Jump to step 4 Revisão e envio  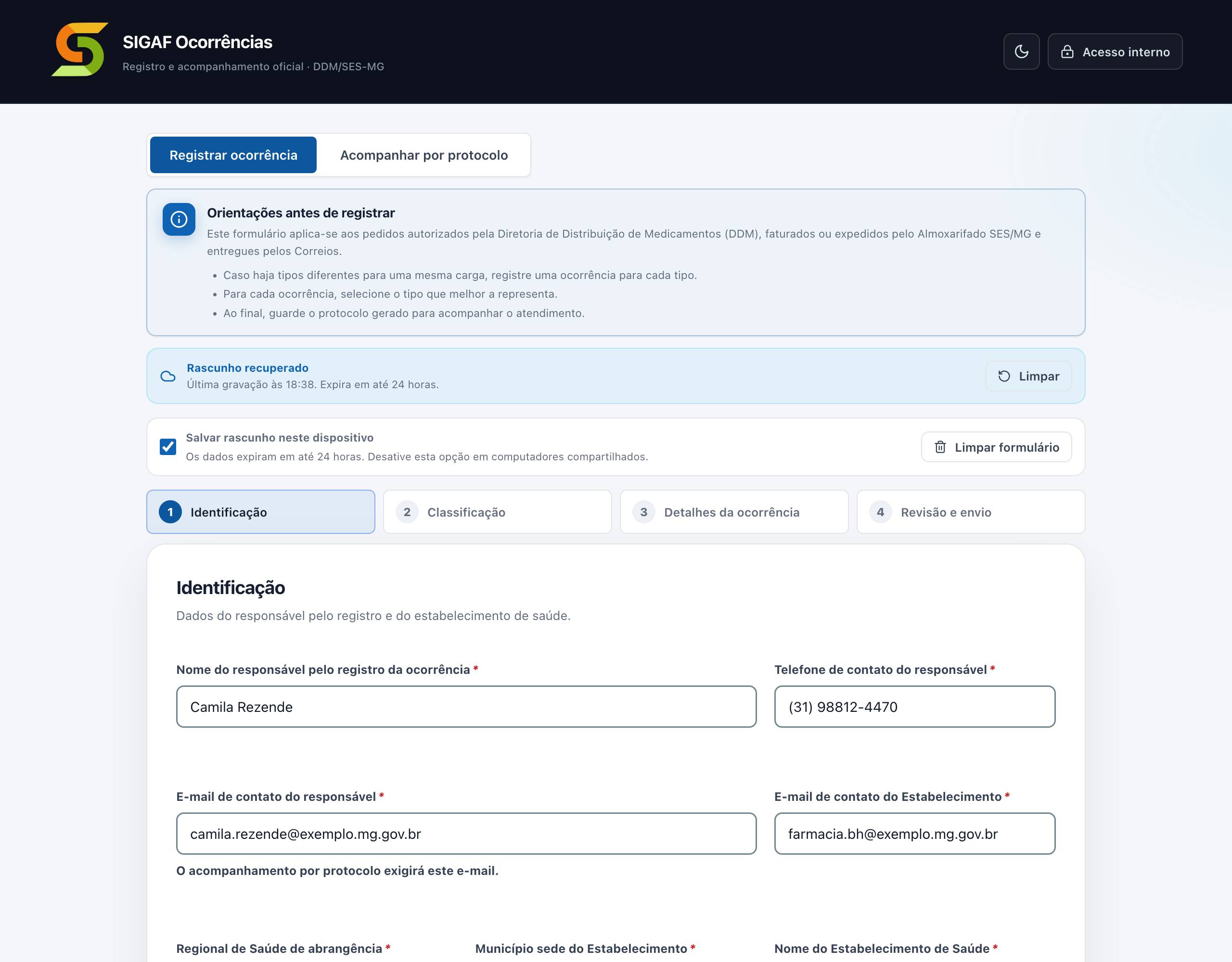coord(971,512)
